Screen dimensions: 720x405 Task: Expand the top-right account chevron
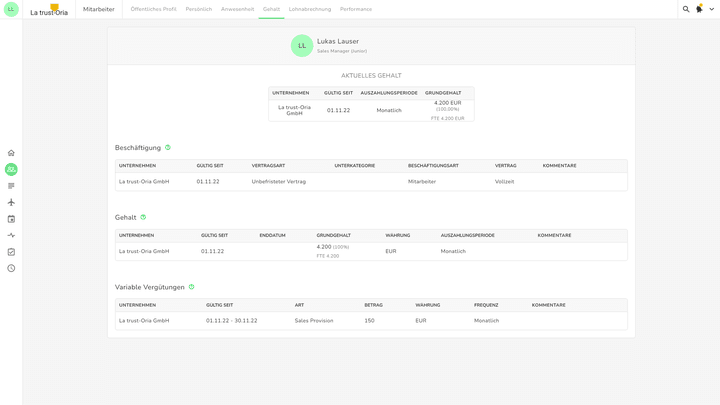[x=712, y=9]
